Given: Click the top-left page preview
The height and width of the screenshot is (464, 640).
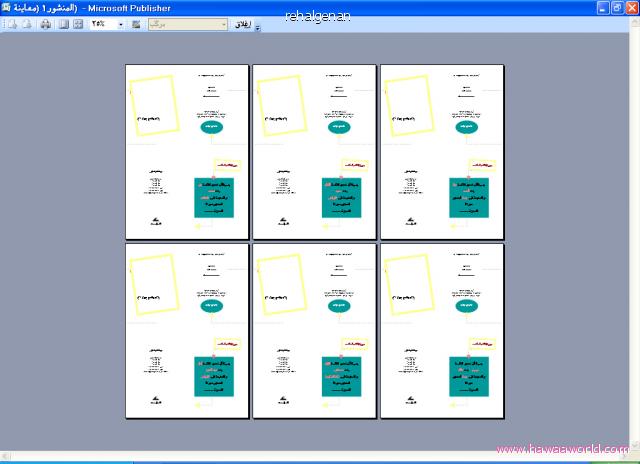Looking at the screenshot, I should [x=186, y=150].
